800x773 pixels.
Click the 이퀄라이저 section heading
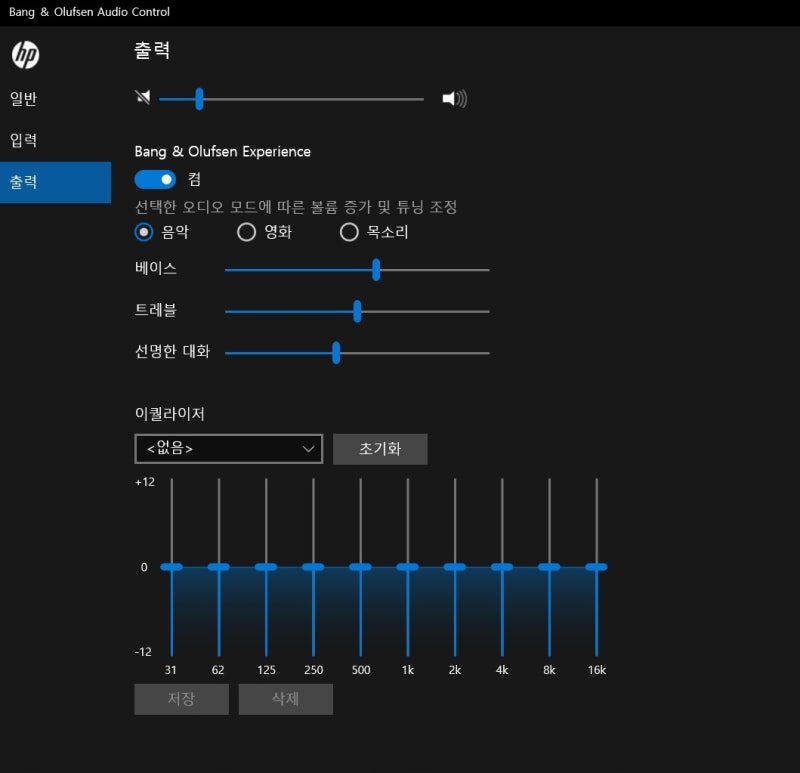point(169,413)
